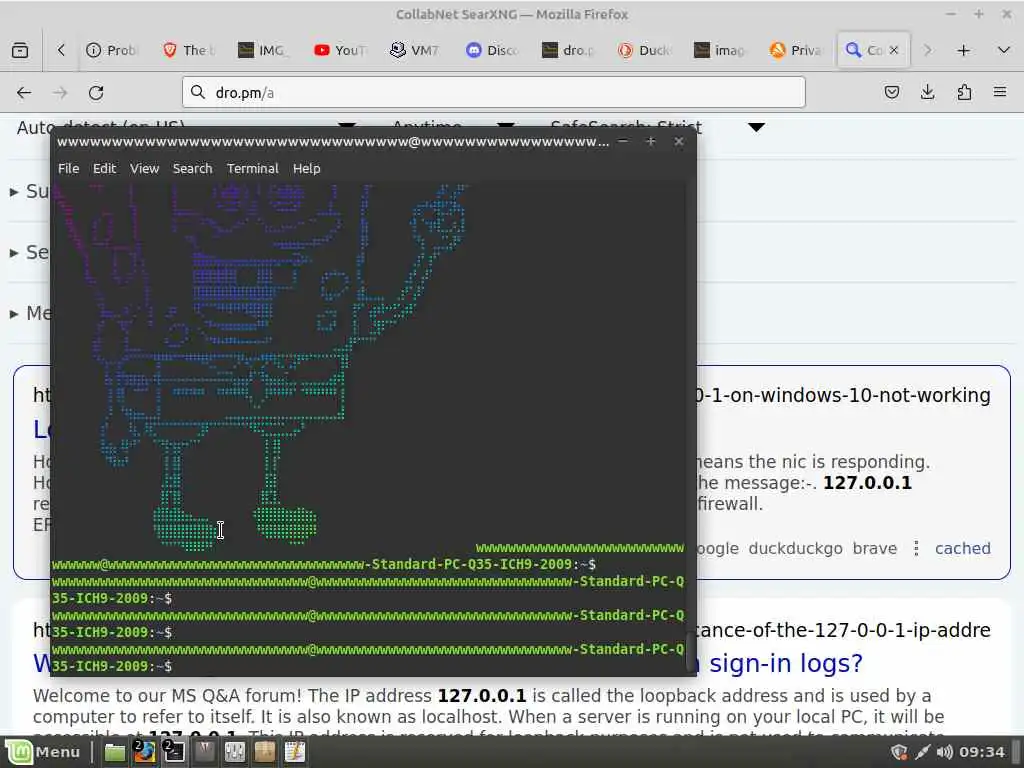
Task: Open network connection tray icon
Action: coord(922,752)
